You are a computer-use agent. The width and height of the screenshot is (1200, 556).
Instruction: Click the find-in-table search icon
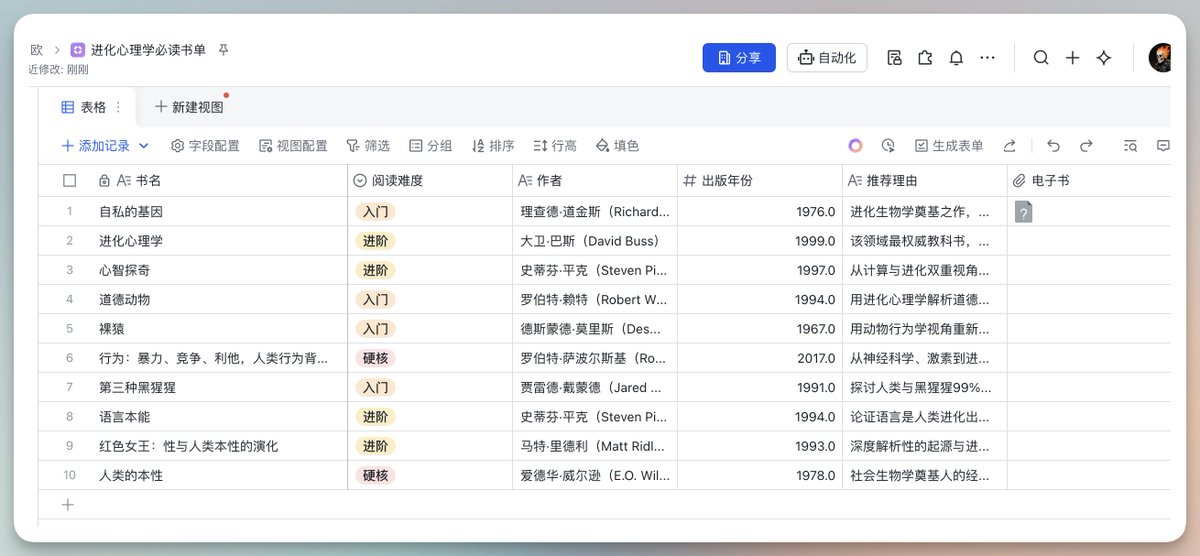point(1131,146)
